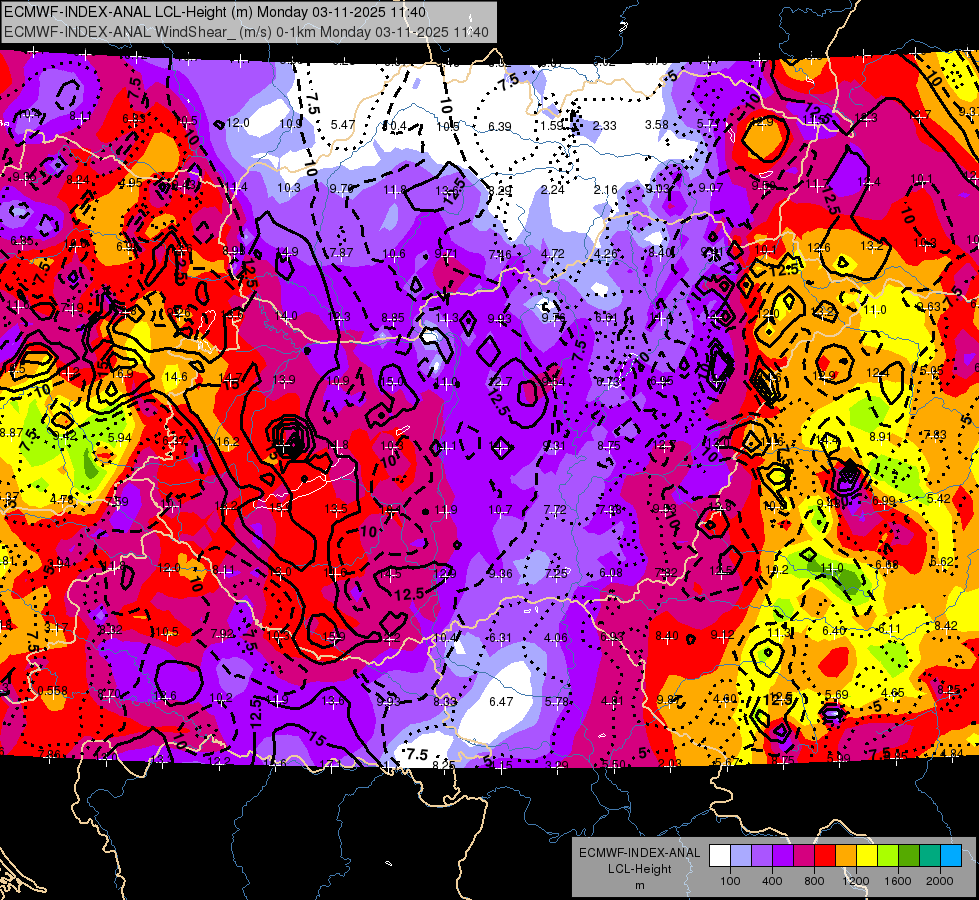Click the magenta legend swatch

point(804,856)
